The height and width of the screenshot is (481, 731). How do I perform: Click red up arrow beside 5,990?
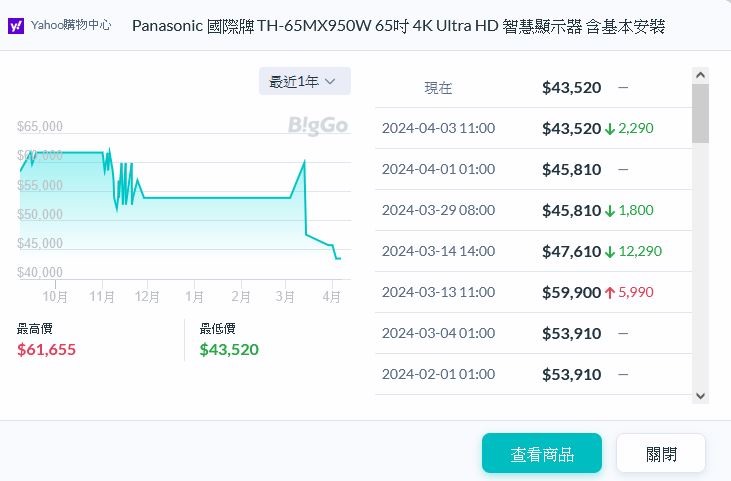click(610, 293)
